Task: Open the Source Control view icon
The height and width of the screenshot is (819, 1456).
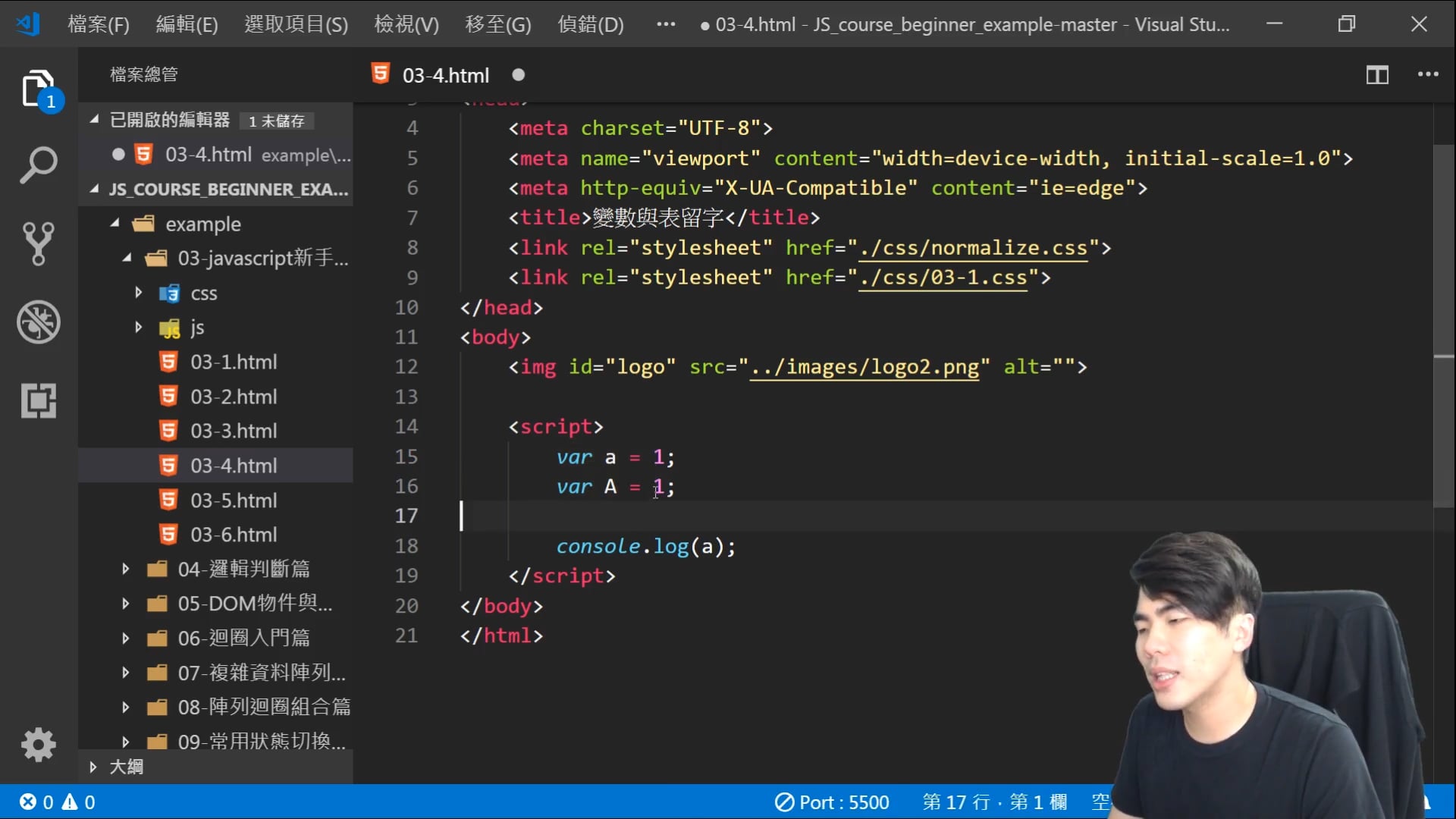Action: pos(38,243)
